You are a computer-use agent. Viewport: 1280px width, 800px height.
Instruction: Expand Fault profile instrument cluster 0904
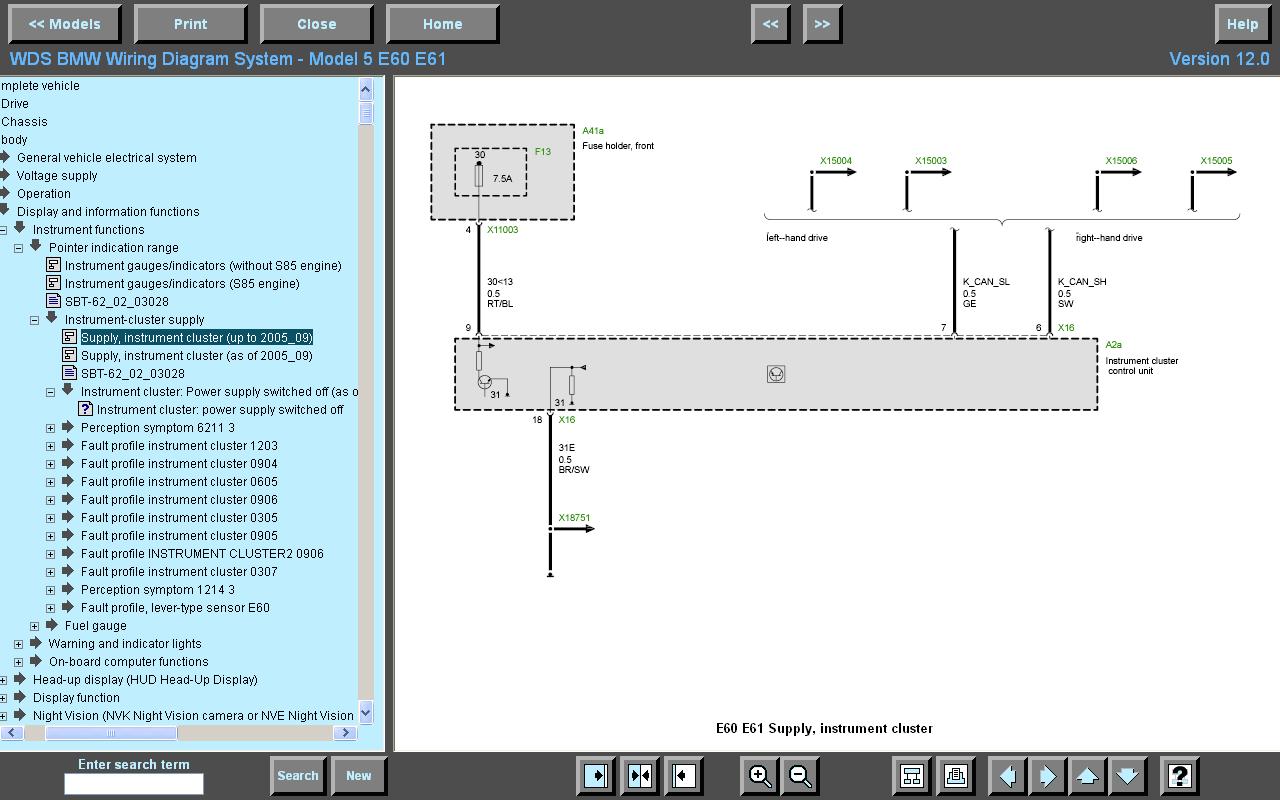[50, 464]
